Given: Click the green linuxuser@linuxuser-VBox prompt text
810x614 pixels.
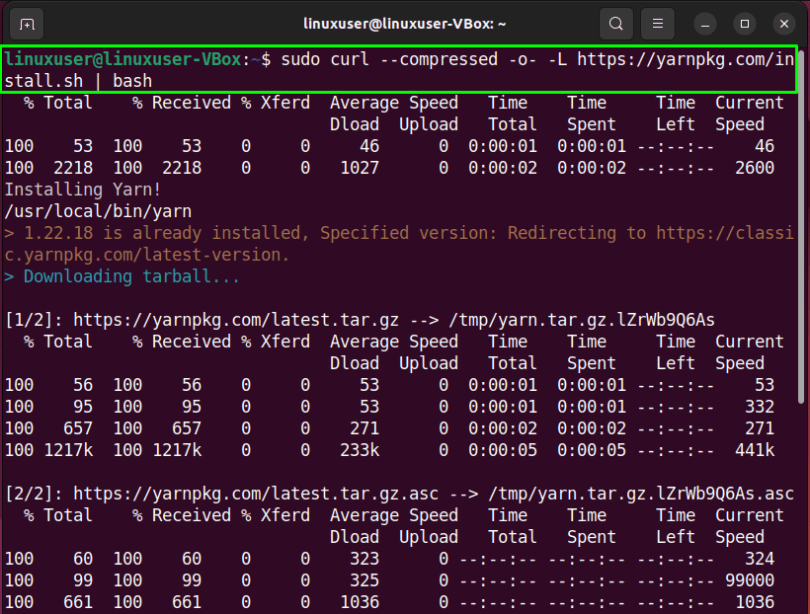Looking at the screenshot, I should pos(123,60).
